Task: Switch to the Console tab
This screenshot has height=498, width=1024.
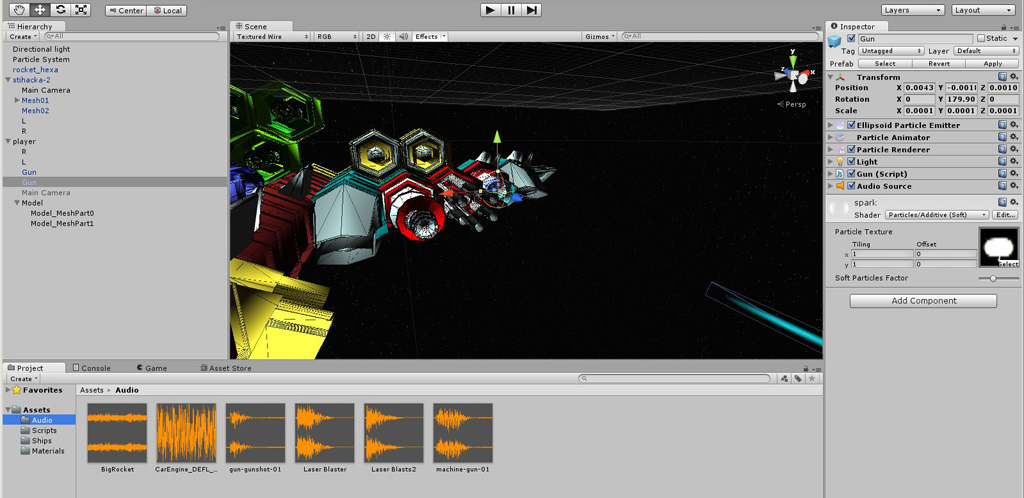Action: (92, 368)
